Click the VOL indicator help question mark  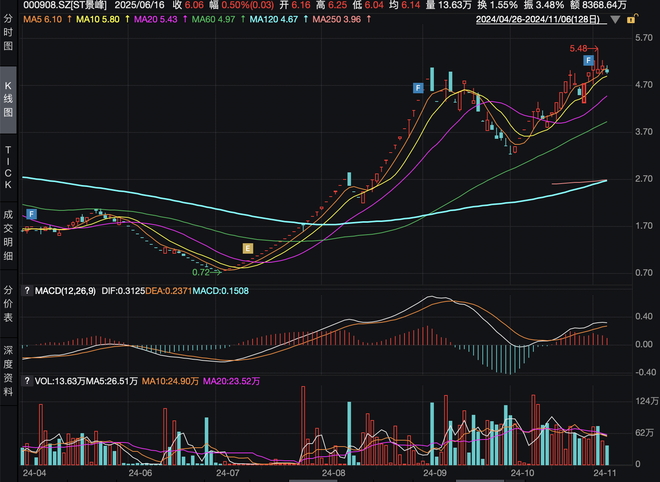(26, 381)
